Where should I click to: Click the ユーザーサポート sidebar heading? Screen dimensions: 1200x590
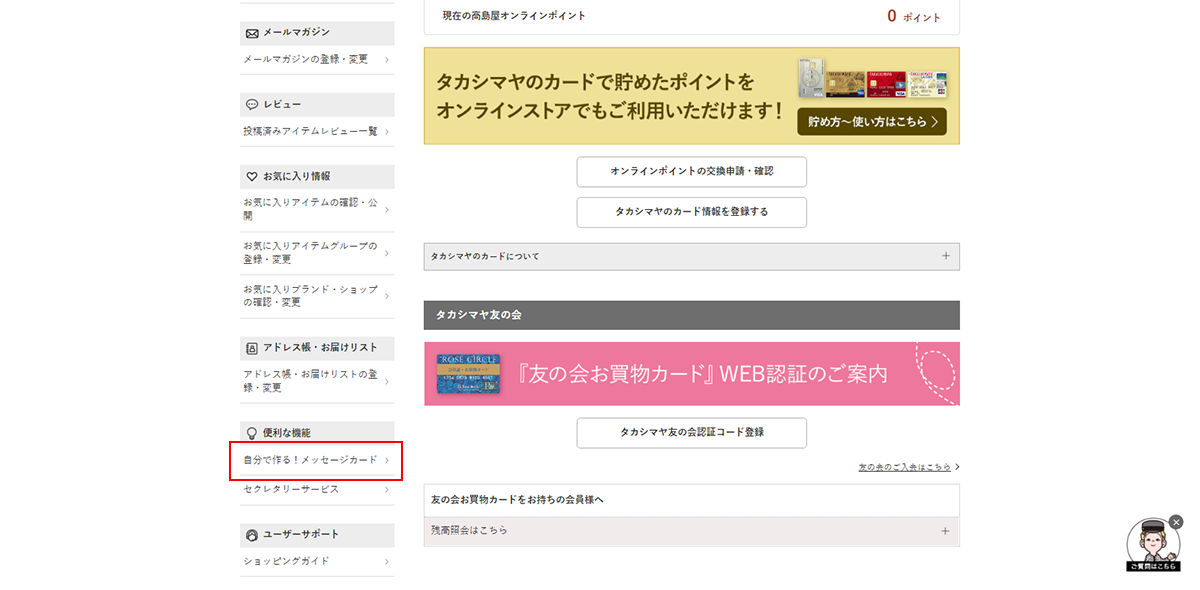coord(317,535)
